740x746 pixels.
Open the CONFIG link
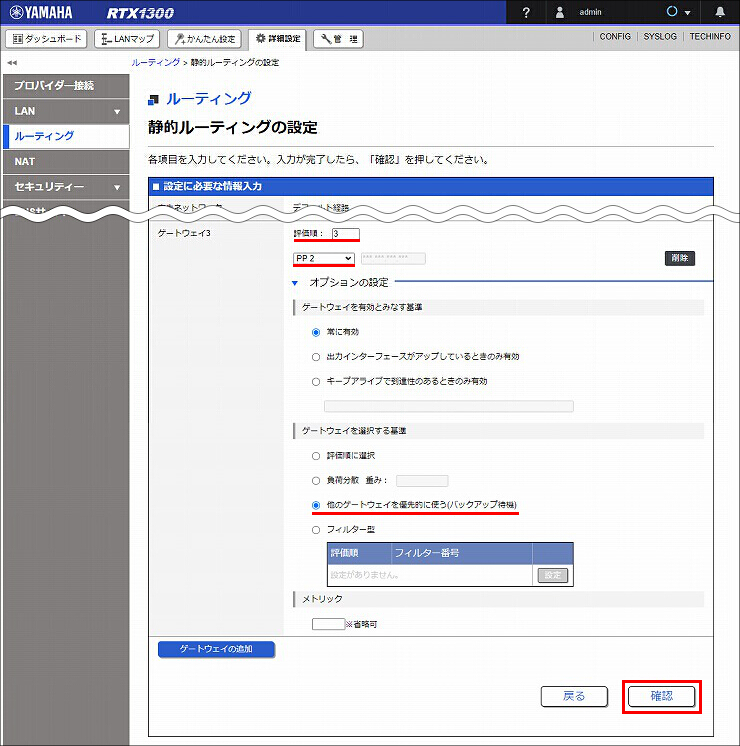615,37
